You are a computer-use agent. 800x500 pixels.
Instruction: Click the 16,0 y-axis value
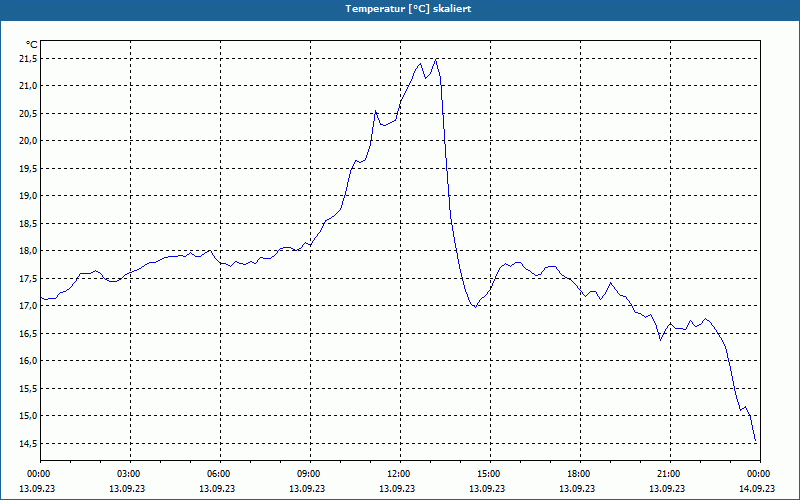pyautogui.click(x=28, y=361)
